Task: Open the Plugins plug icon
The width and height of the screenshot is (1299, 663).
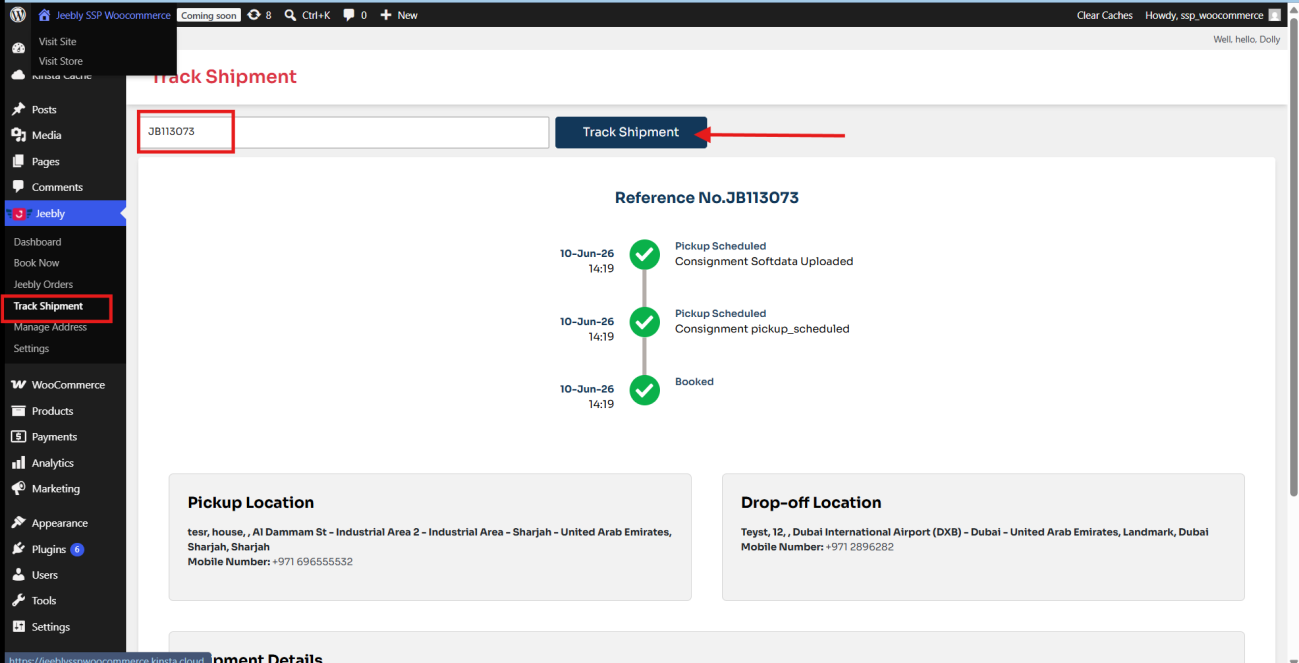Action: (18, 549)
